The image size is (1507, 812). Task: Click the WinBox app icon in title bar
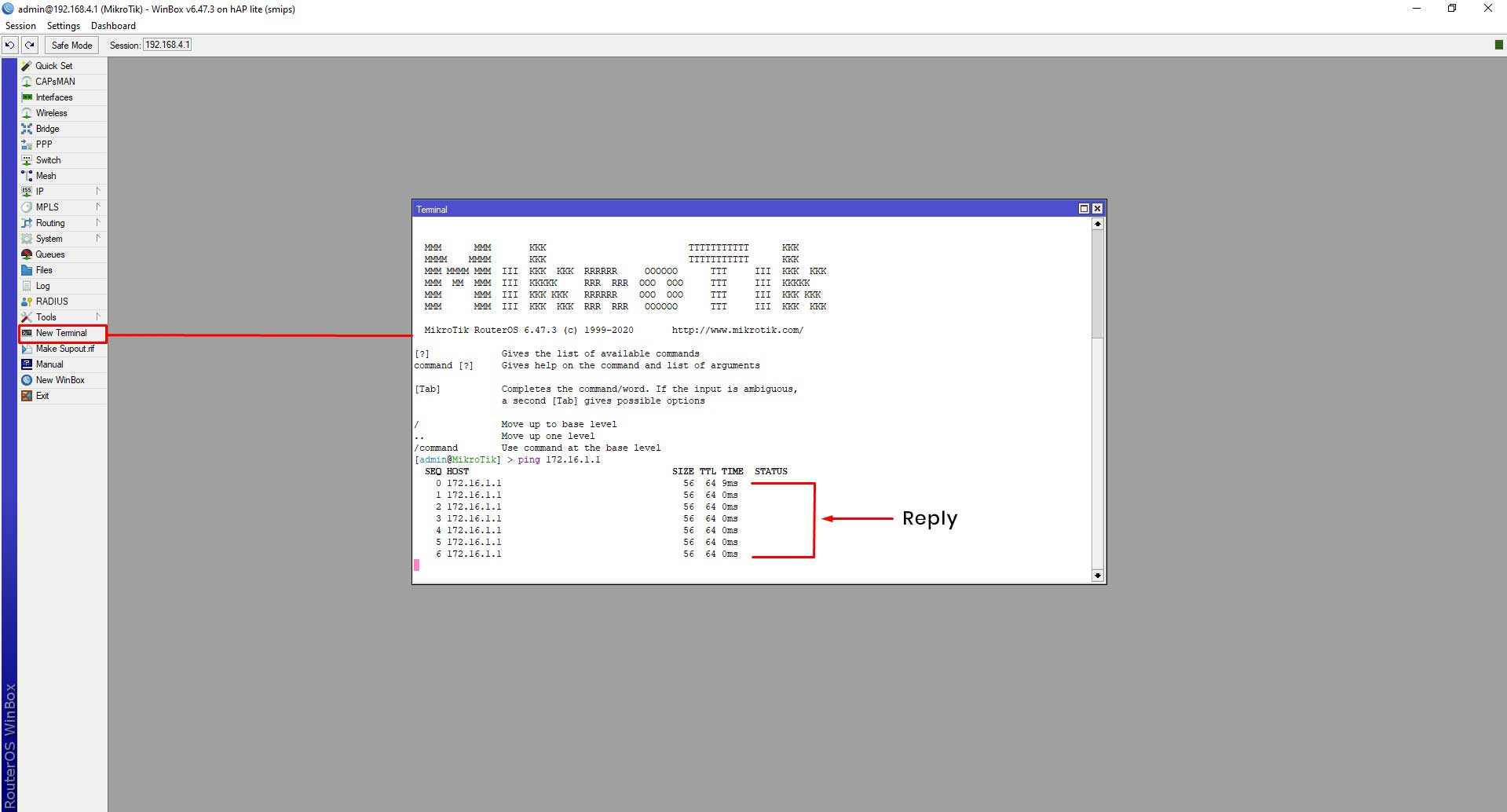(x=8, y=9)
